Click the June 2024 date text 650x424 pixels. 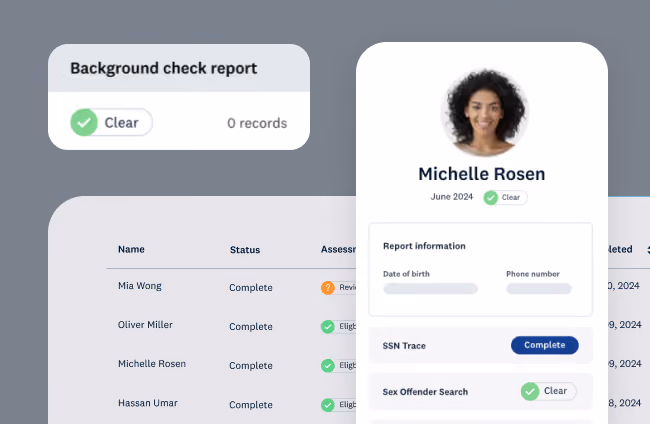pyautogui.click(x=451, y=196)
